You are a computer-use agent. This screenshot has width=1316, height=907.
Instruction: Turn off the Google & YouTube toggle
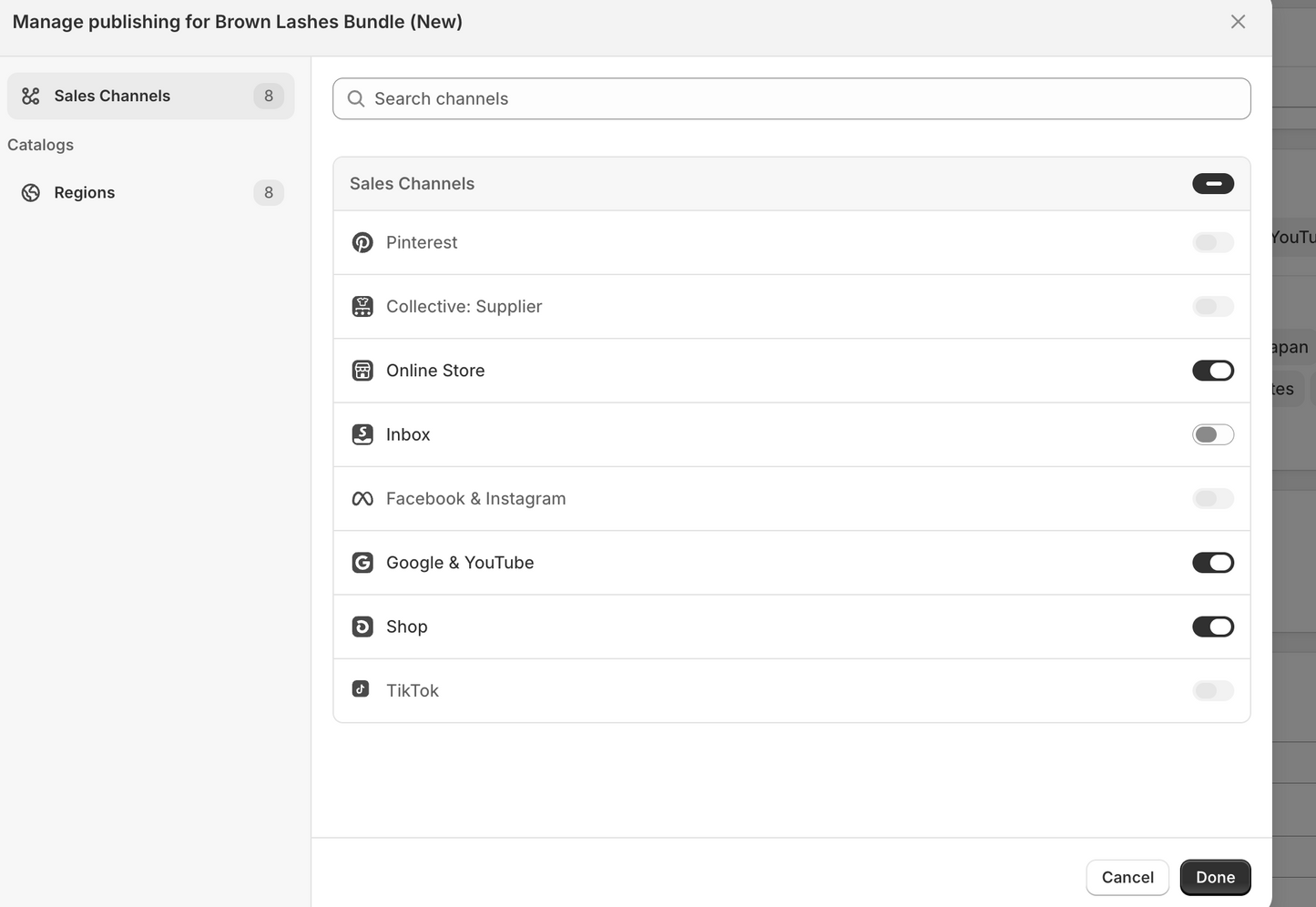pyautogui.click(x=1212, y=563)
